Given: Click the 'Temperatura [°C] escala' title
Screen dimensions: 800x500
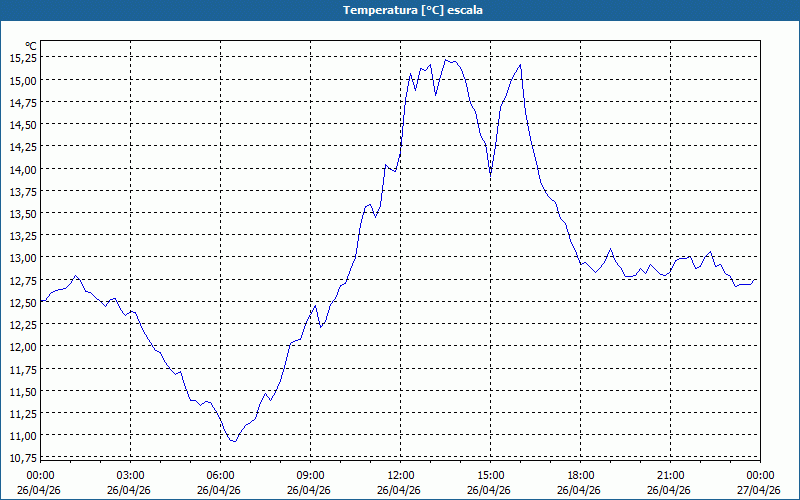Looking at the screenshot, I should (413, 10).
